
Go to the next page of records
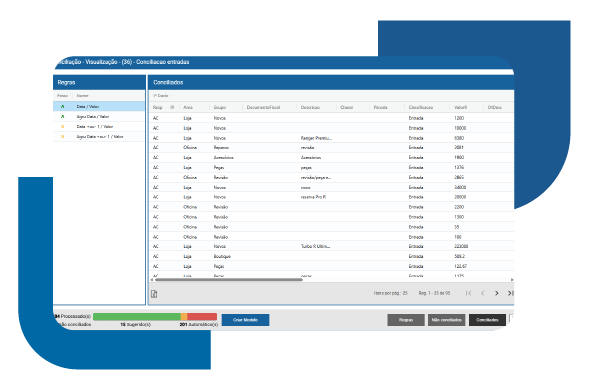point(497,293)
